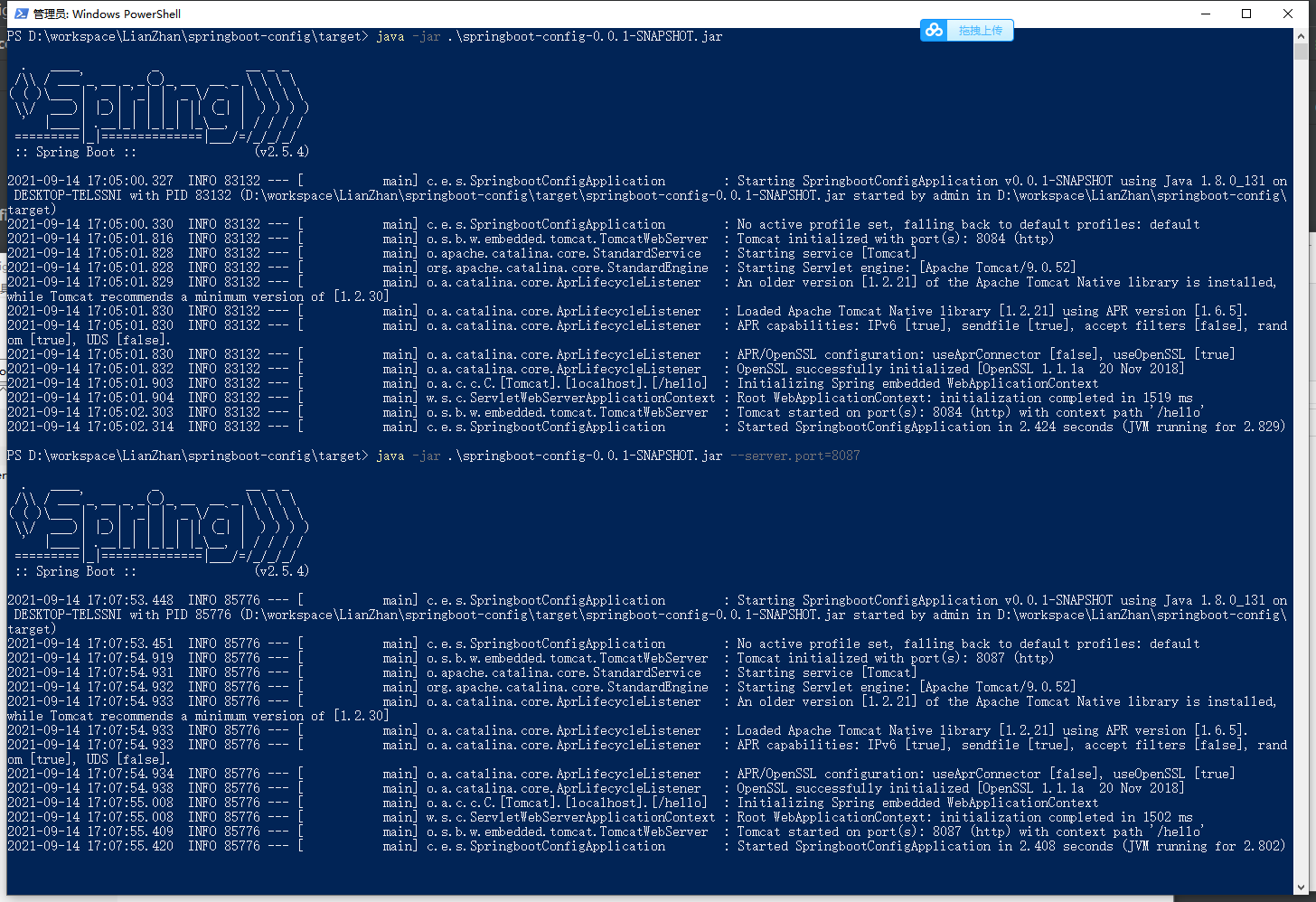
Task: Click 'initialization completed in 1502 ms' text
Action: point(1067,817)
